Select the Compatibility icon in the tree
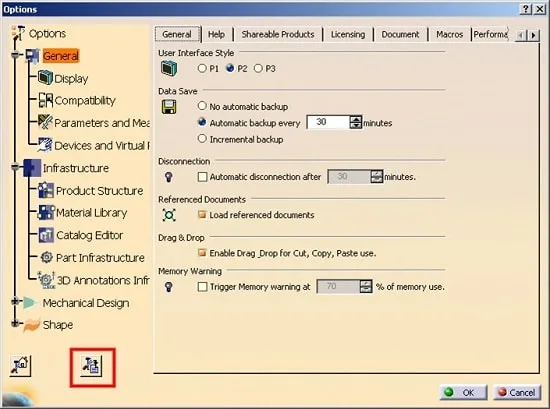This screenshot has height=409, width=550. [x=46, y=100]
